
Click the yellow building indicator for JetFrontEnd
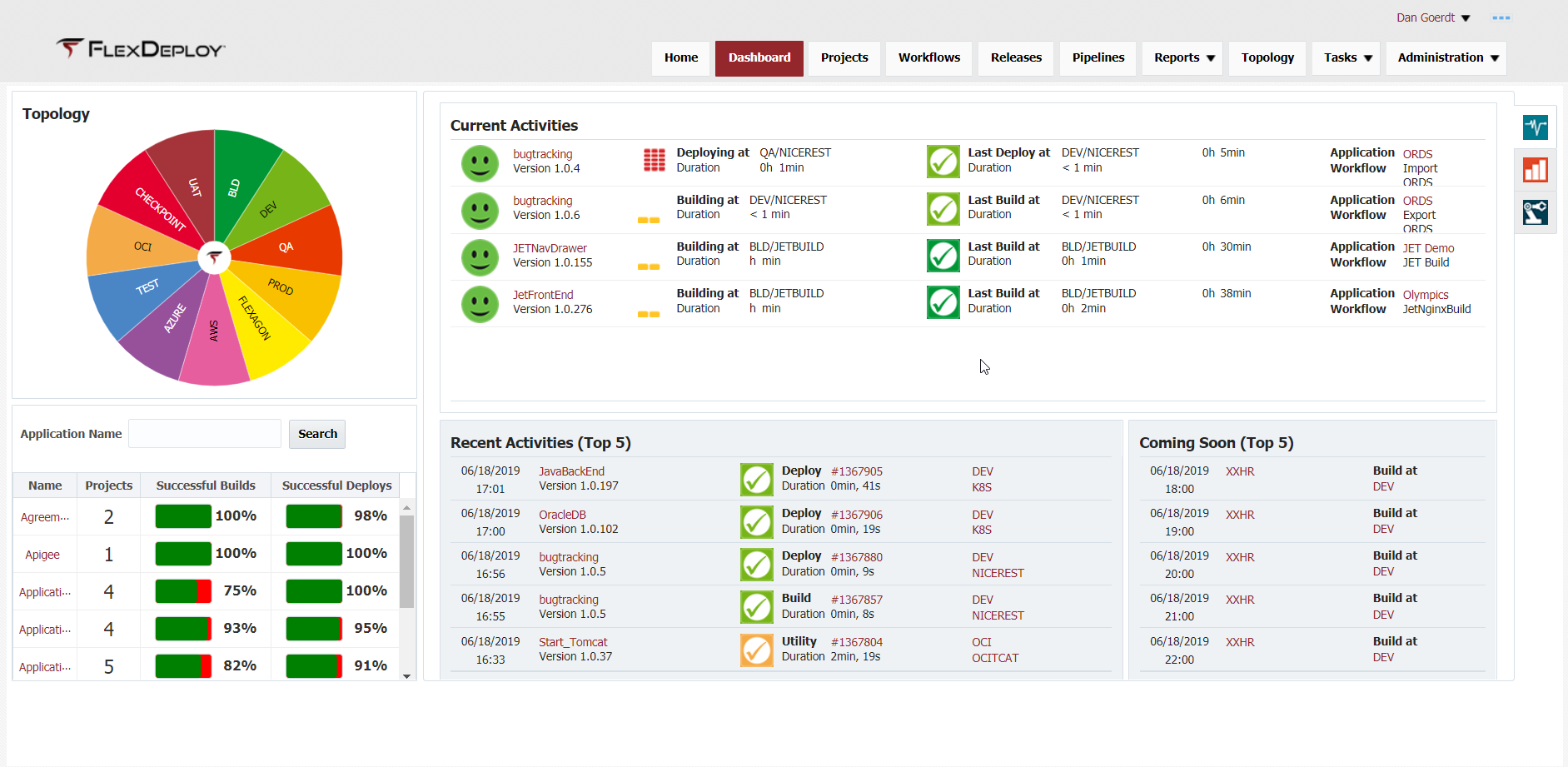coord(649,315)
